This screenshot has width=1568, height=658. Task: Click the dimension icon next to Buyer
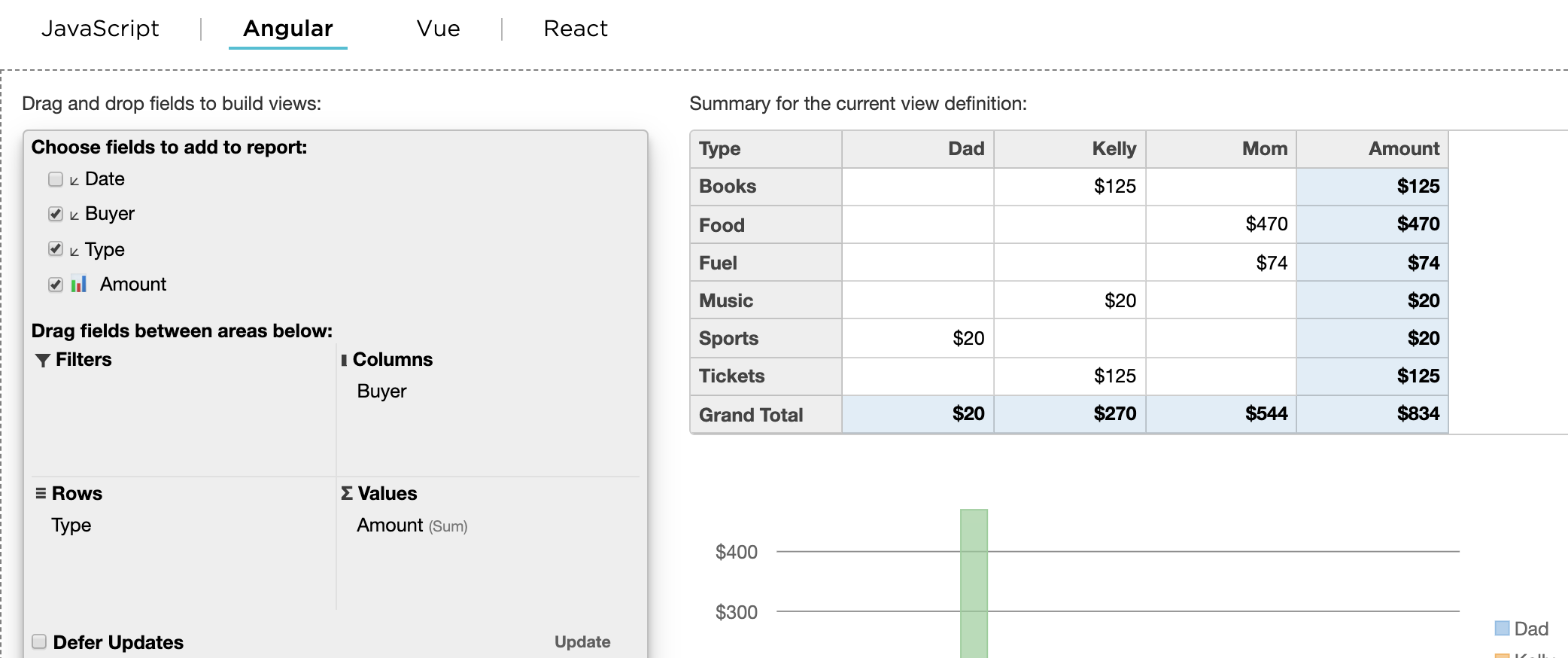(74, 215)
